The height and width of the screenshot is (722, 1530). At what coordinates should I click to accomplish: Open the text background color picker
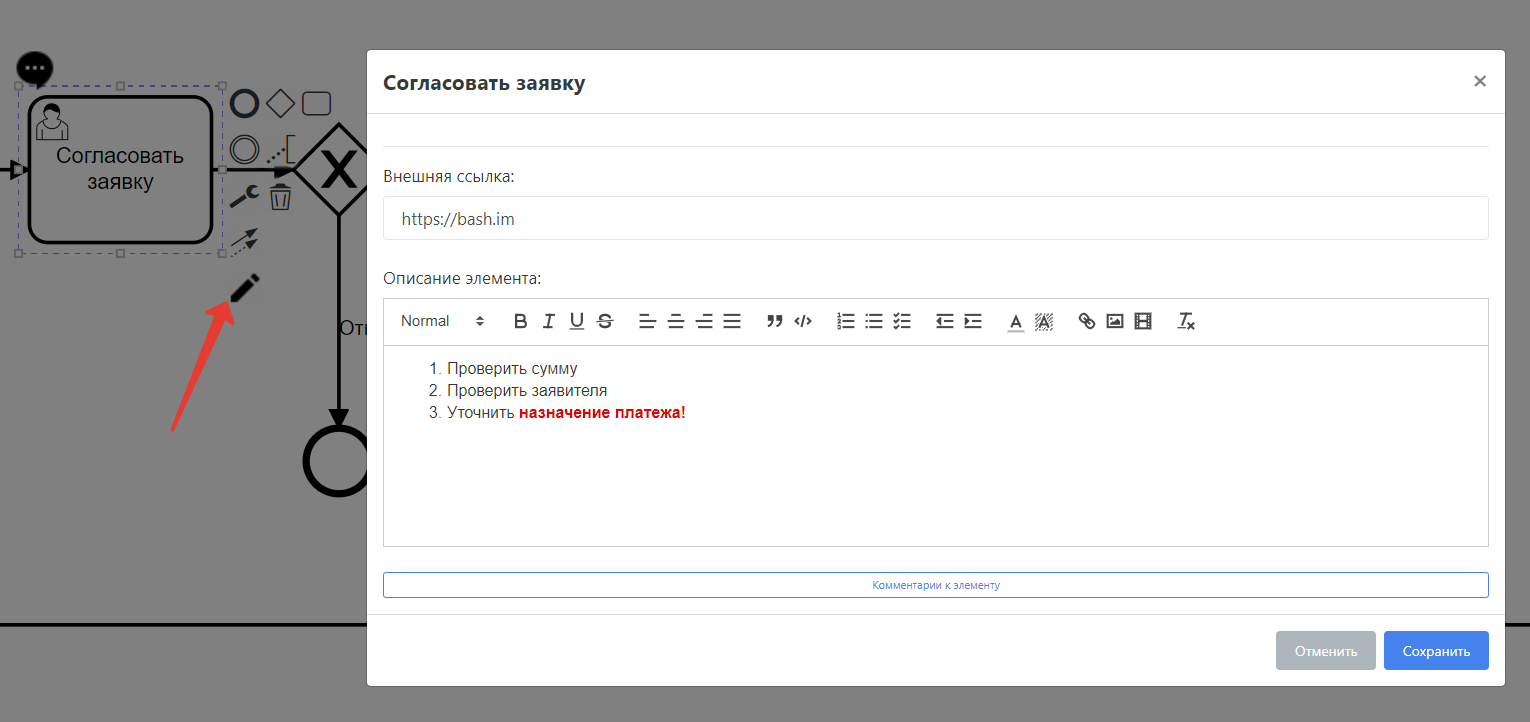[1044, 321]
